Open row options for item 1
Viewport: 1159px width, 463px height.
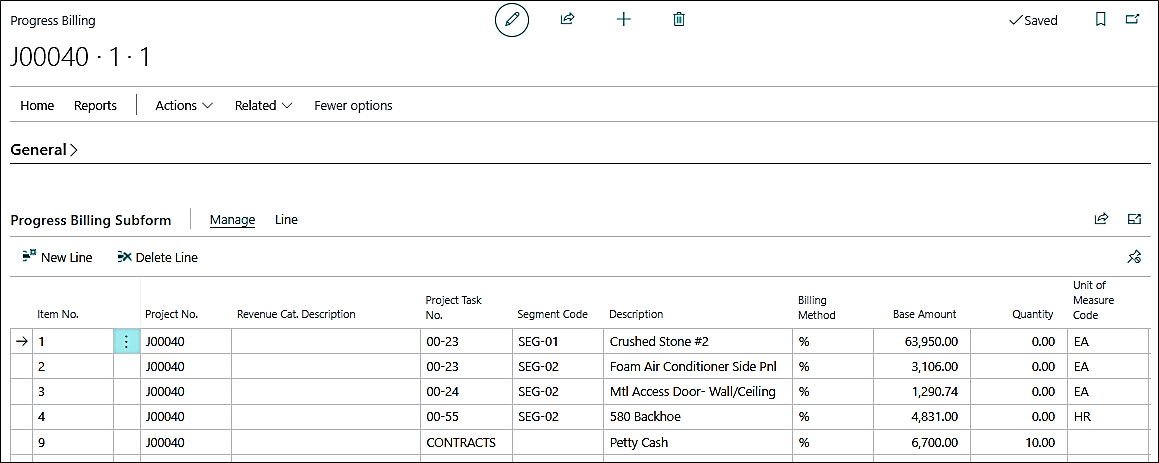[126, 341]
